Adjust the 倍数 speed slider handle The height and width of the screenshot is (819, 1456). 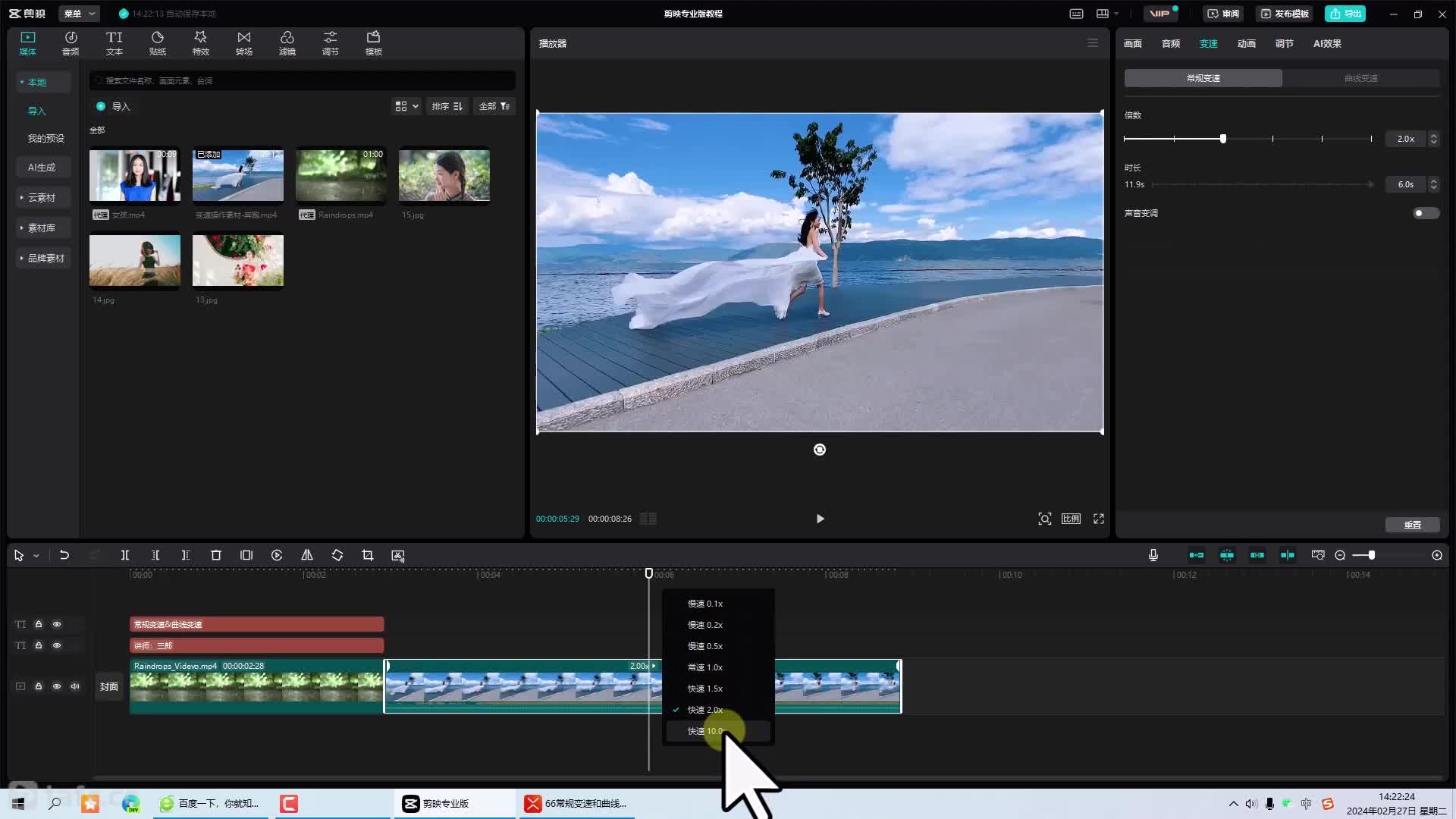[x=1223, y=139]
